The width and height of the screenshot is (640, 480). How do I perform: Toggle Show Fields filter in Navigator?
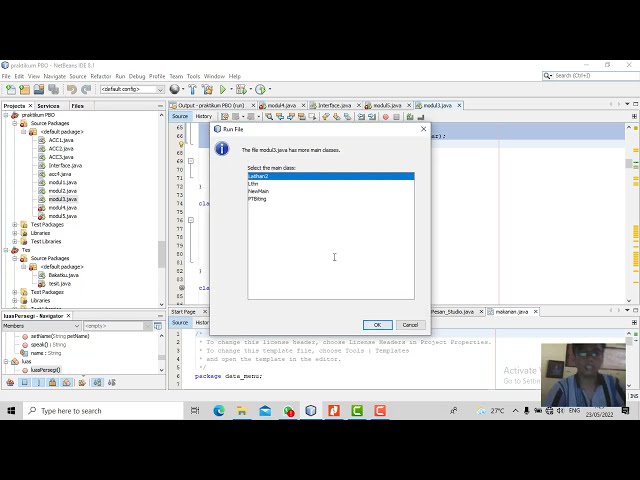(x=24, y=382)
